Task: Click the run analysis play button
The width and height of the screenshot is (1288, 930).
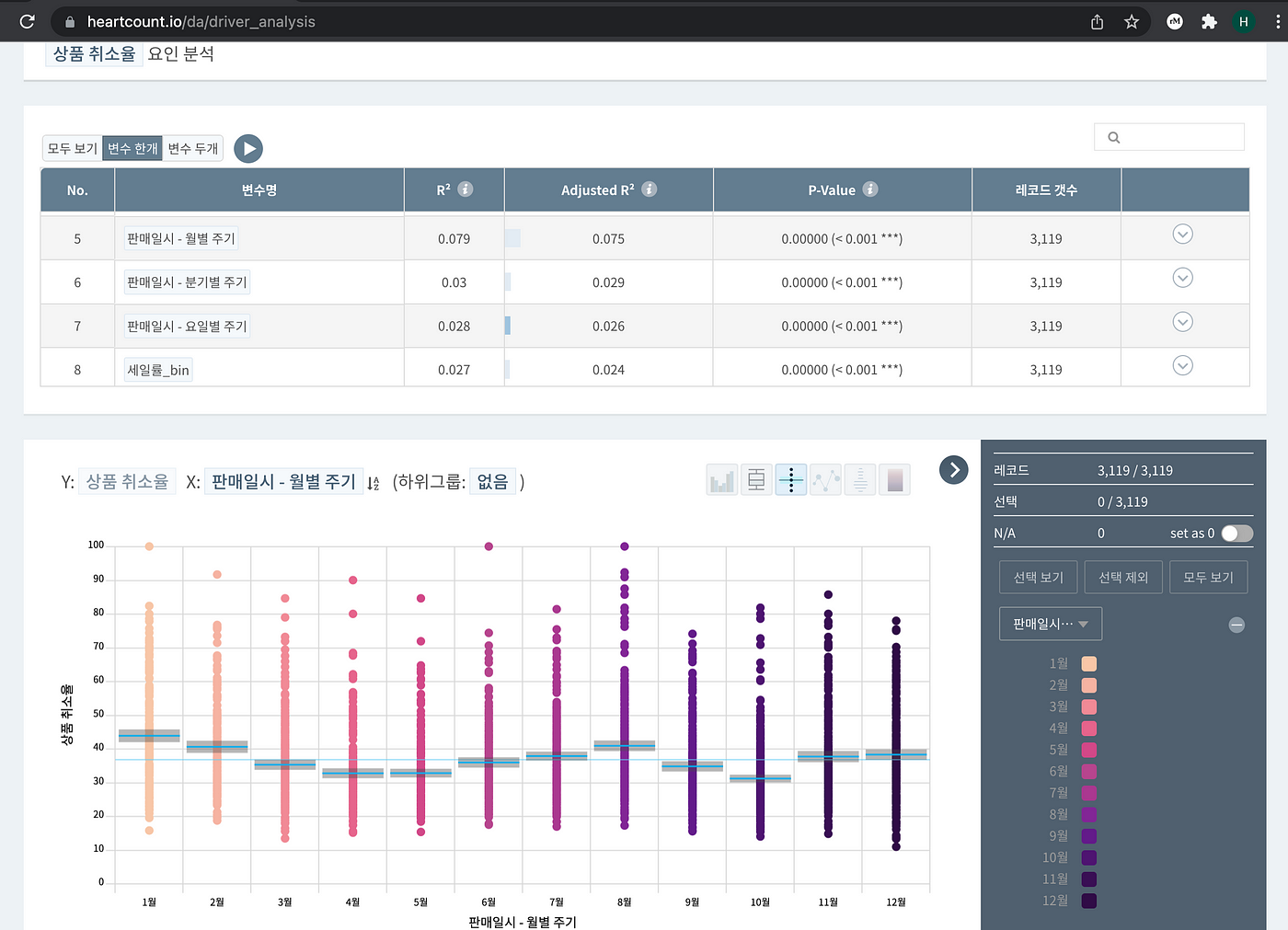Action: click(248, 149)
